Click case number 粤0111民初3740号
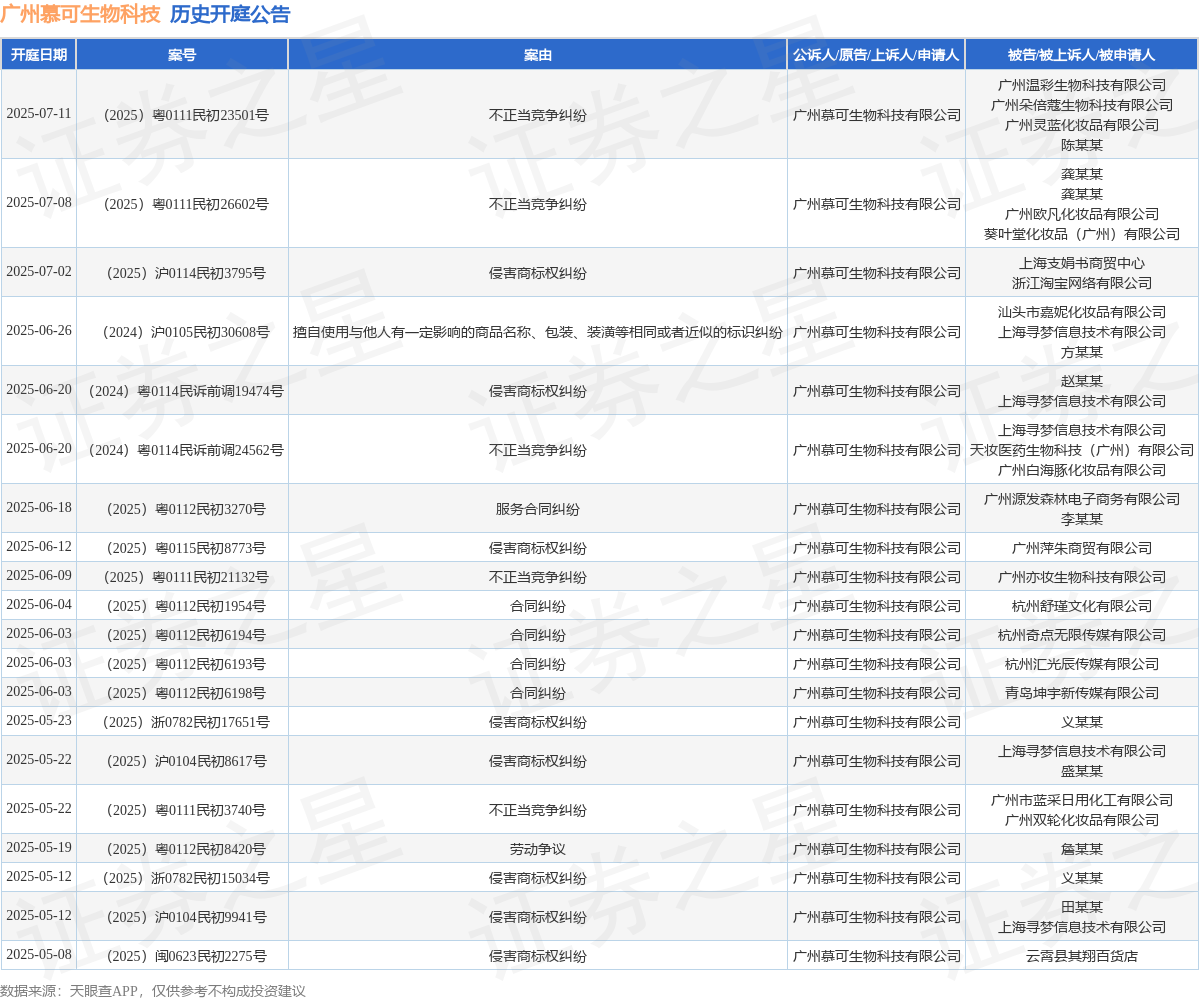This screenshot has height=1000, width=1199. [186, 810]
